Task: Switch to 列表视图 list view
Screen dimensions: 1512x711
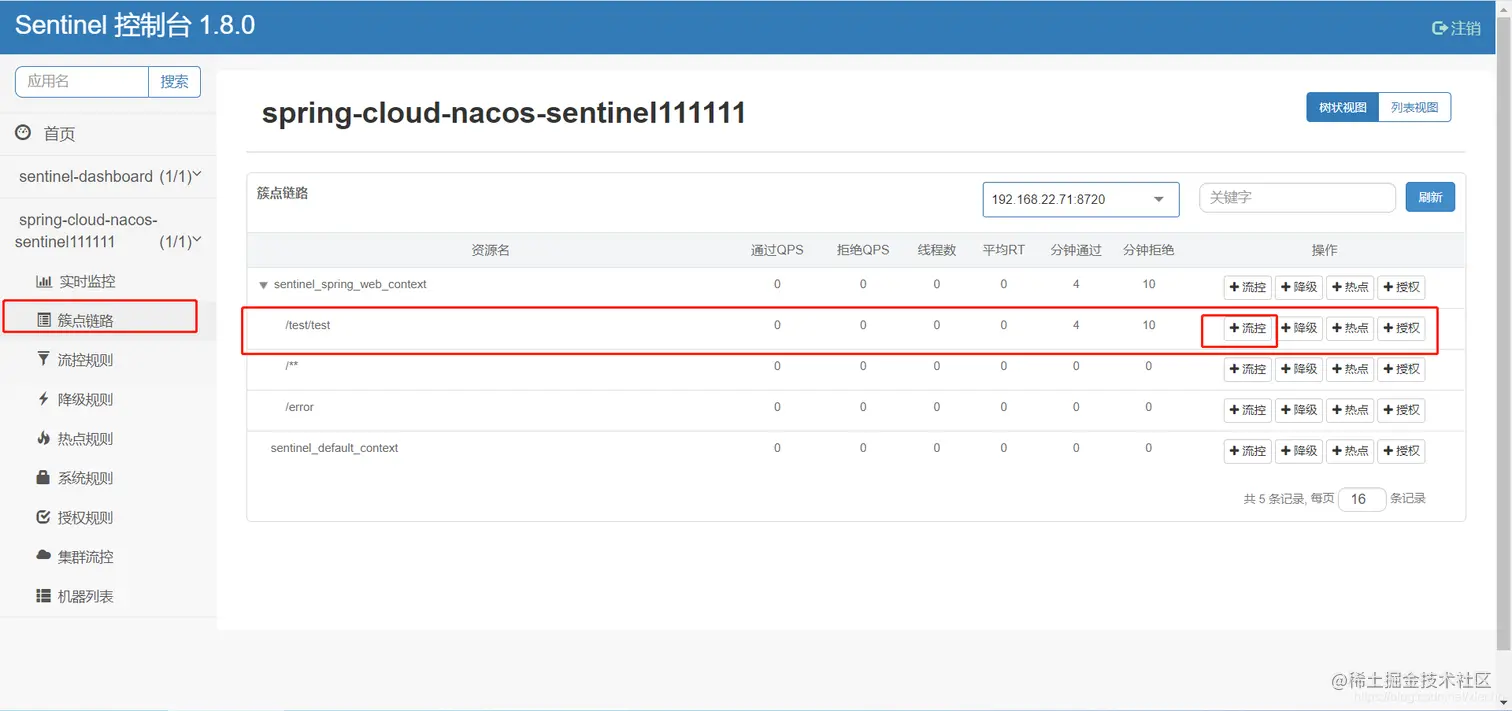Action: click(x=1414, y=107)
